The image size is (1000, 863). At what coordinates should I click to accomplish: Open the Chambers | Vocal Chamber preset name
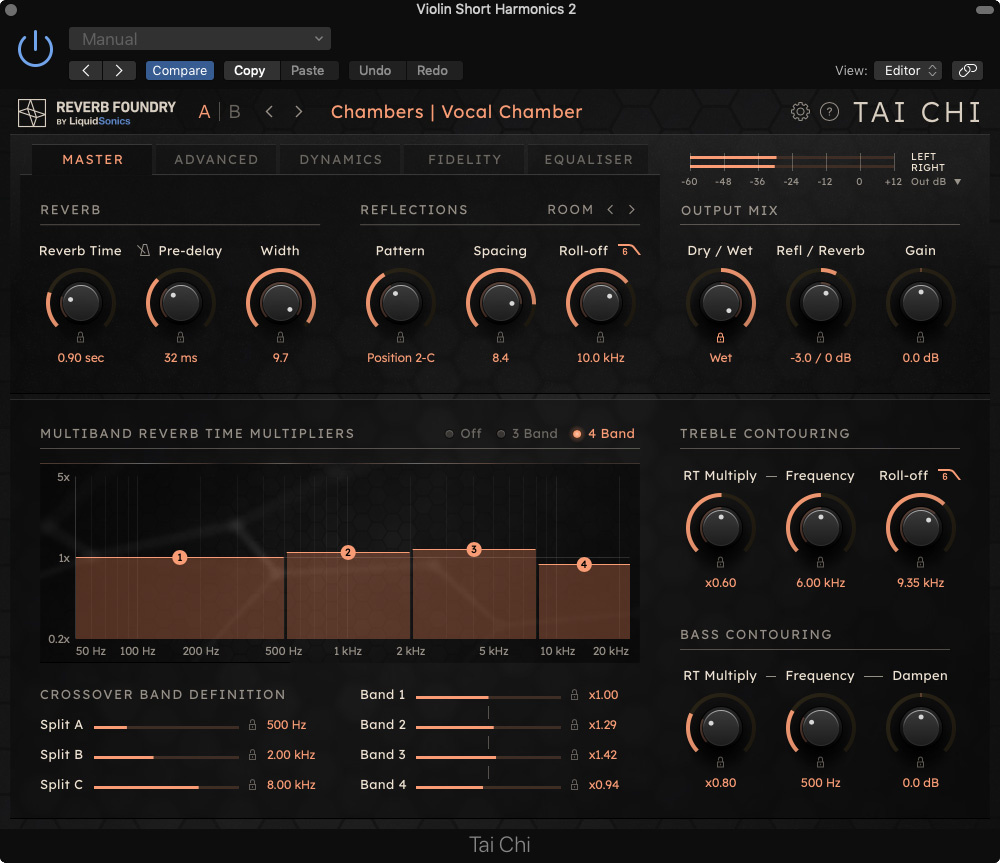(x=457, y=112)
